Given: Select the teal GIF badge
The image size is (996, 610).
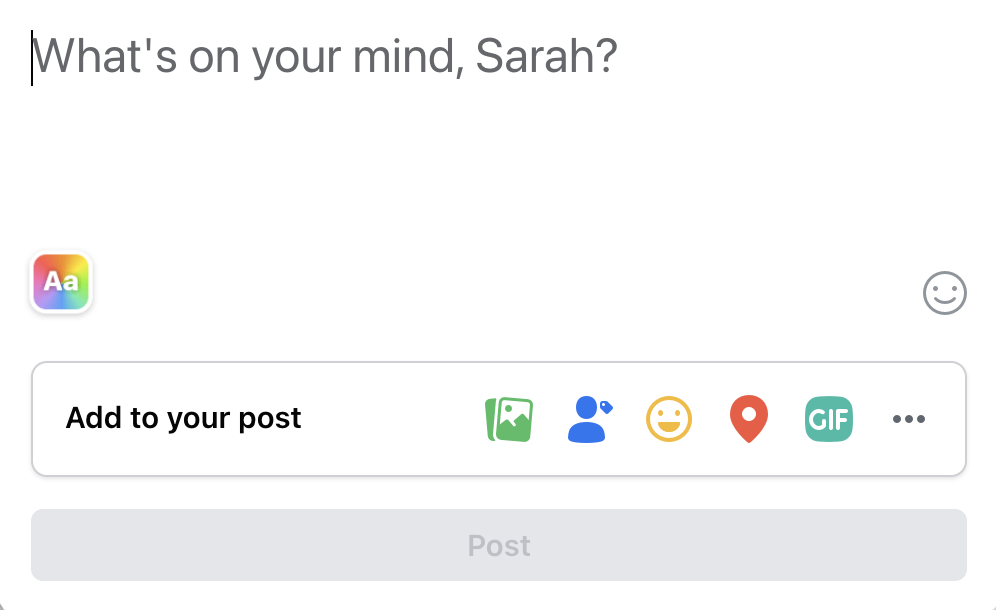Looking at the screenshot, I should (x=829, y=419).
